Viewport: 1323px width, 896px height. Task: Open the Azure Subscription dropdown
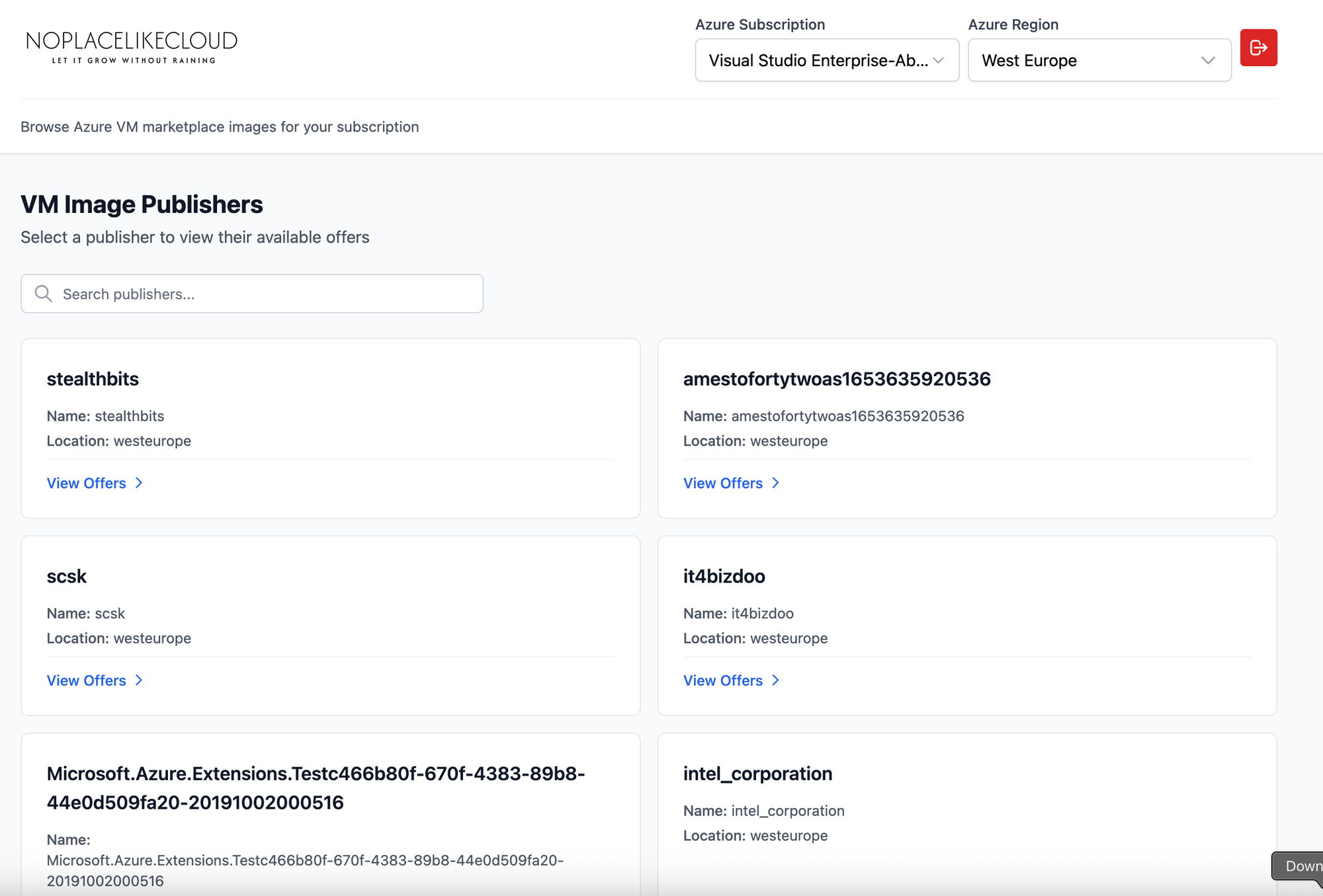(826, 60)
